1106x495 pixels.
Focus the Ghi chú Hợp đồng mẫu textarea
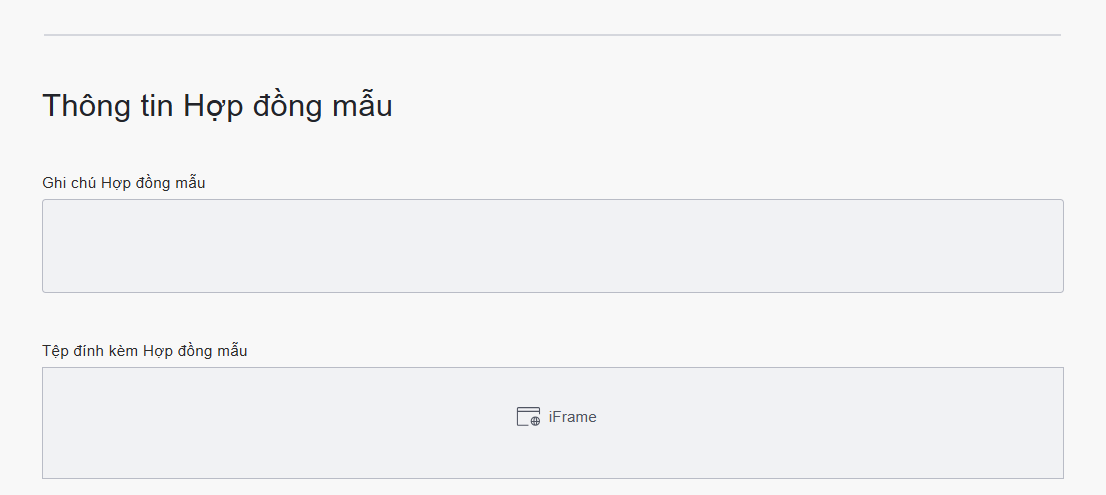[x=552, y=246]
